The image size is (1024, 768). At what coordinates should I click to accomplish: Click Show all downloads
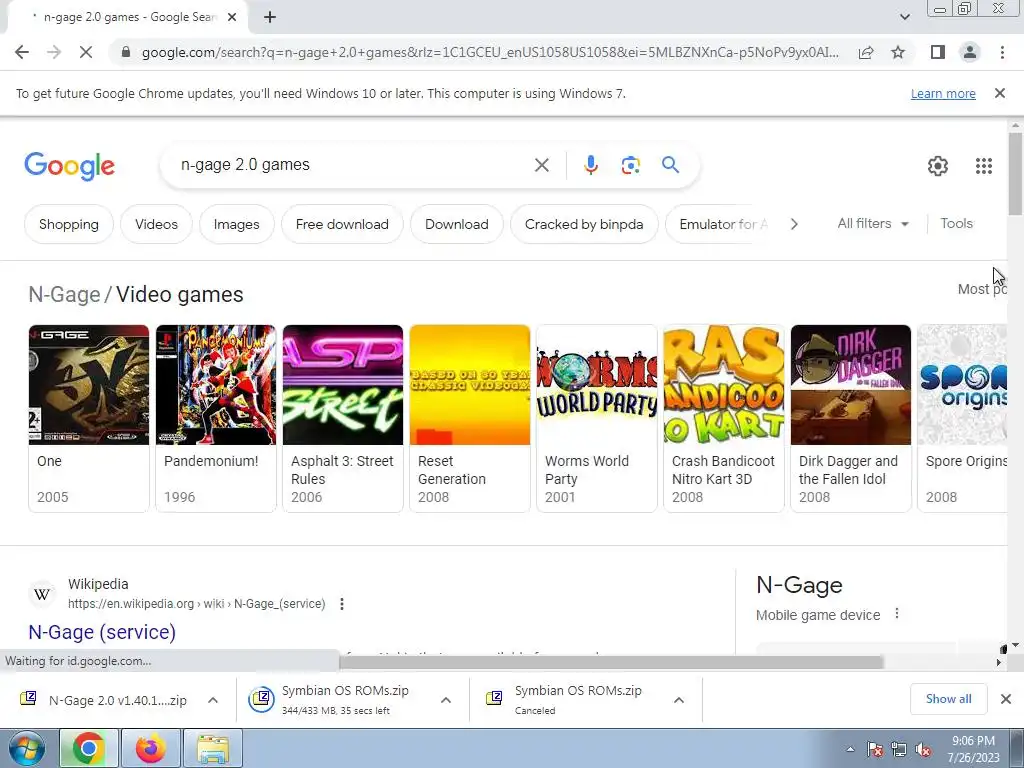point(948,699)
